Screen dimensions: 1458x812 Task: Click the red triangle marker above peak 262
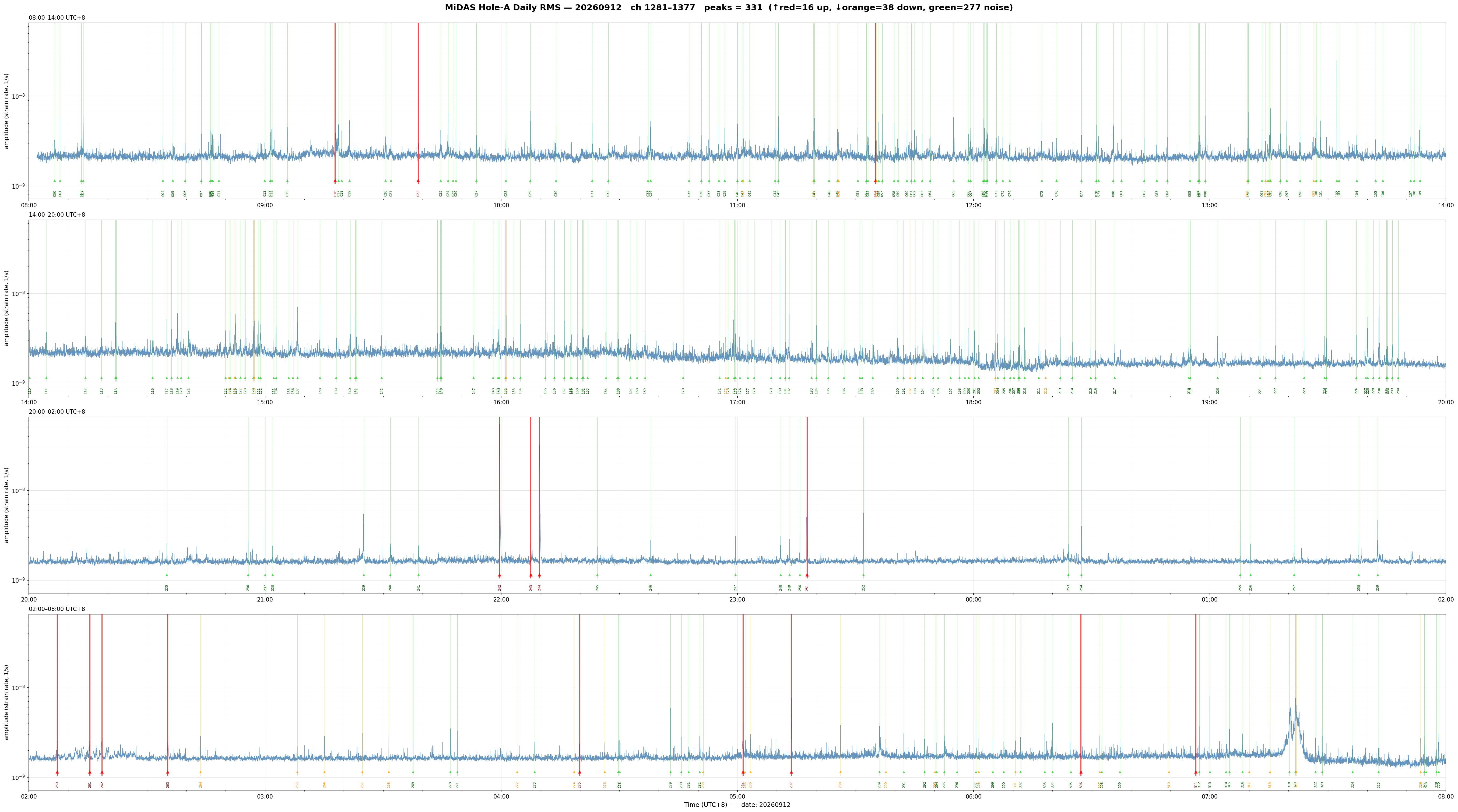102,772
